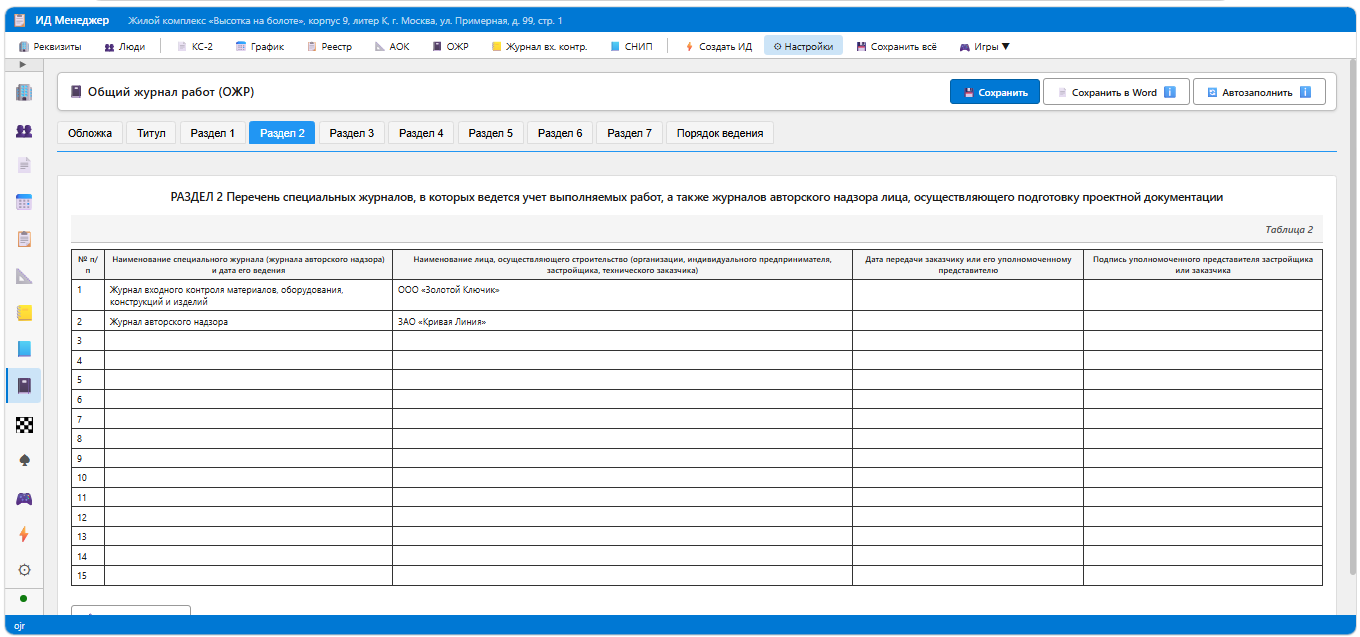The height and width of the screenshot is (637, 1360).
Task: Click the app logo icon in title bar
Action: [20, 20]
